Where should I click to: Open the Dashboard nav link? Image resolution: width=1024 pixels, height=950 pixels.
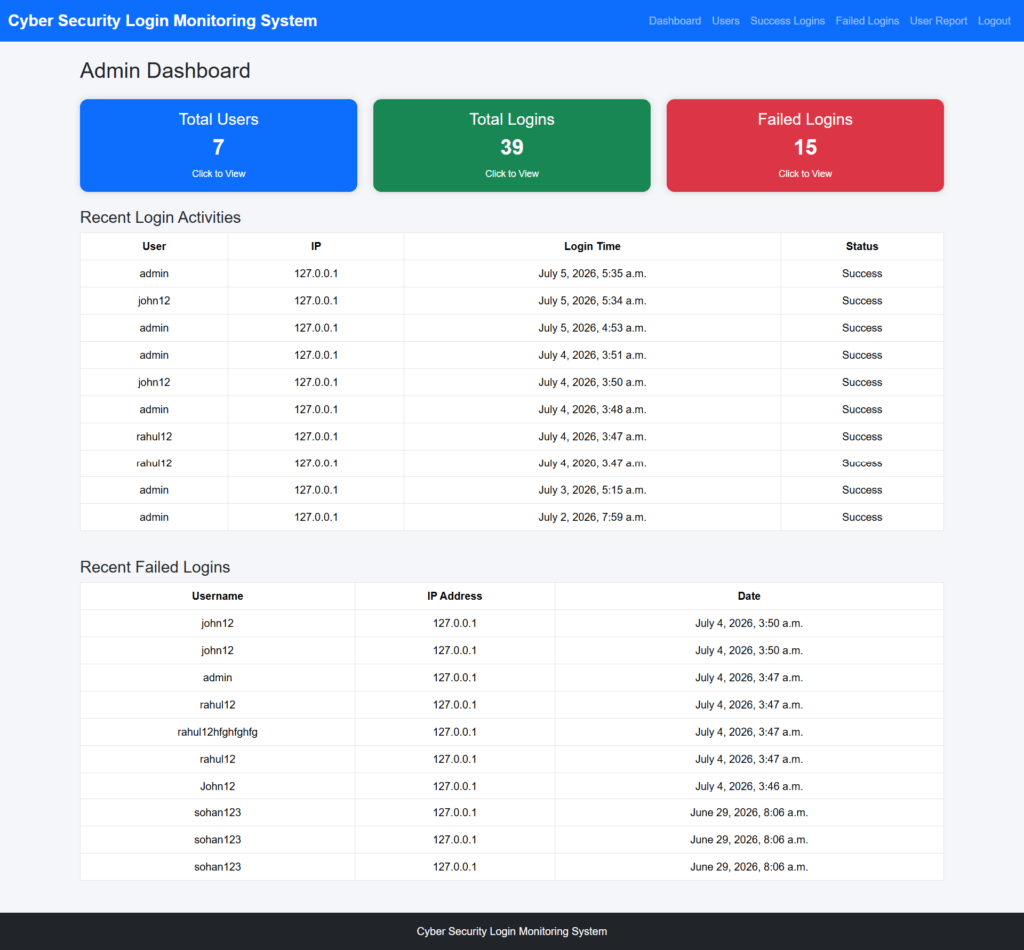[675, 21]
